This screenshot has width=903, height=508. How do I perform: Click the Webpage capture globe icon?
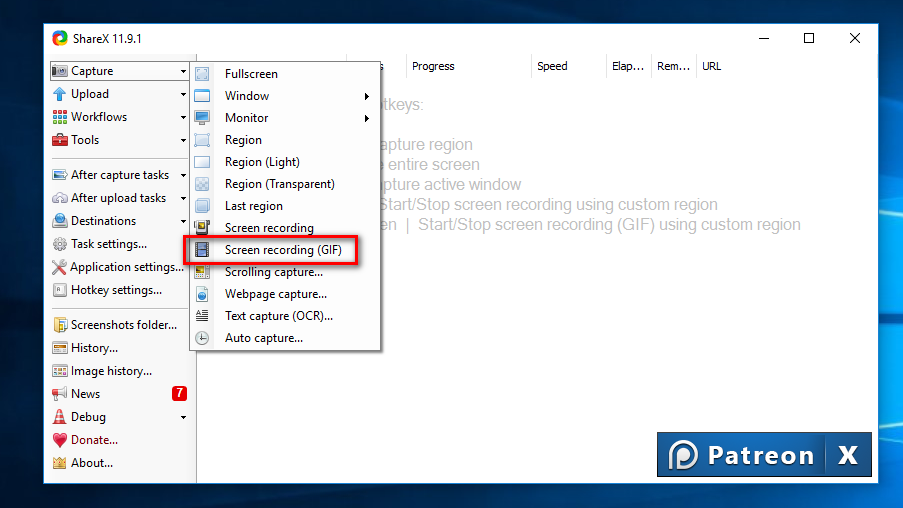(x=202, y=294)
